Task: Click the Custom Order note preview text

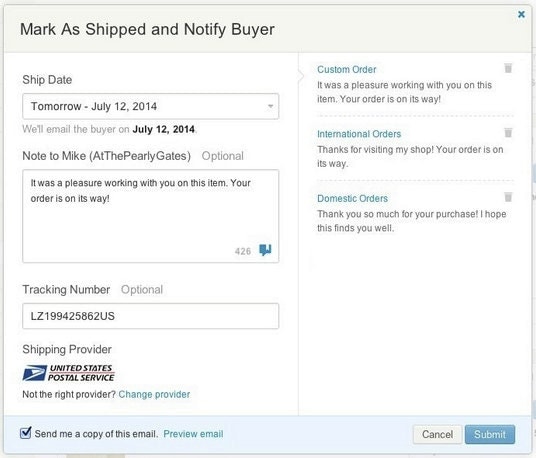Action: coord(404,92)
